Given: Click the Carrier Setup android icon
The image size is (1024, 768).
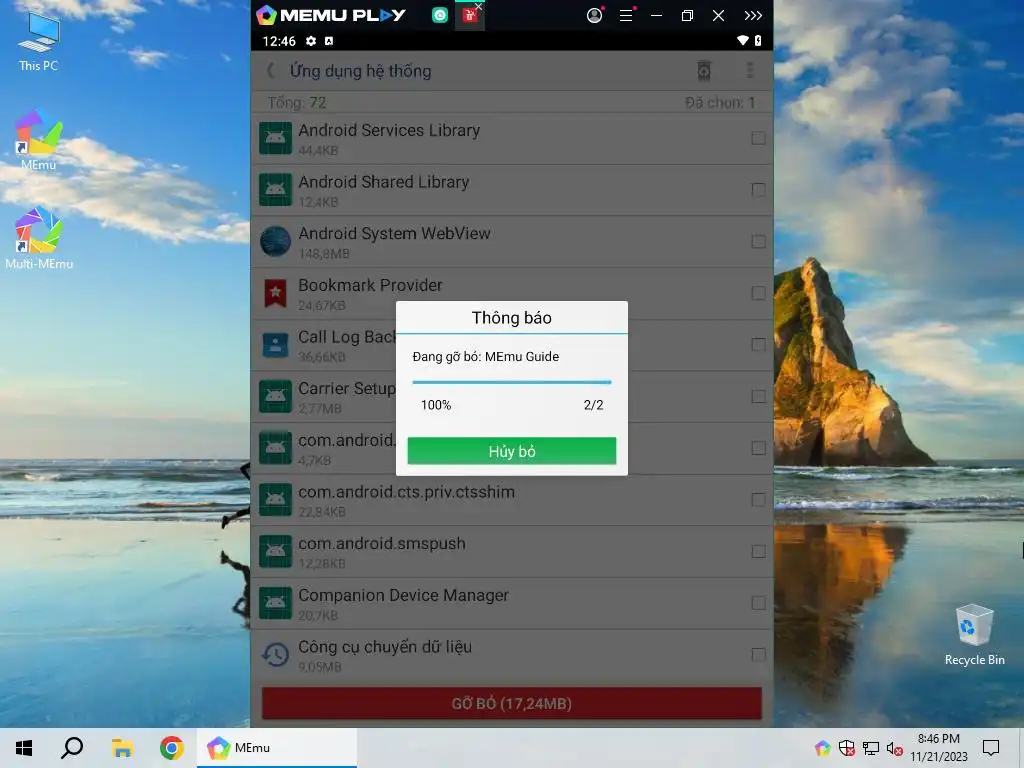Looking at the screenshot, I should [276, 396].
